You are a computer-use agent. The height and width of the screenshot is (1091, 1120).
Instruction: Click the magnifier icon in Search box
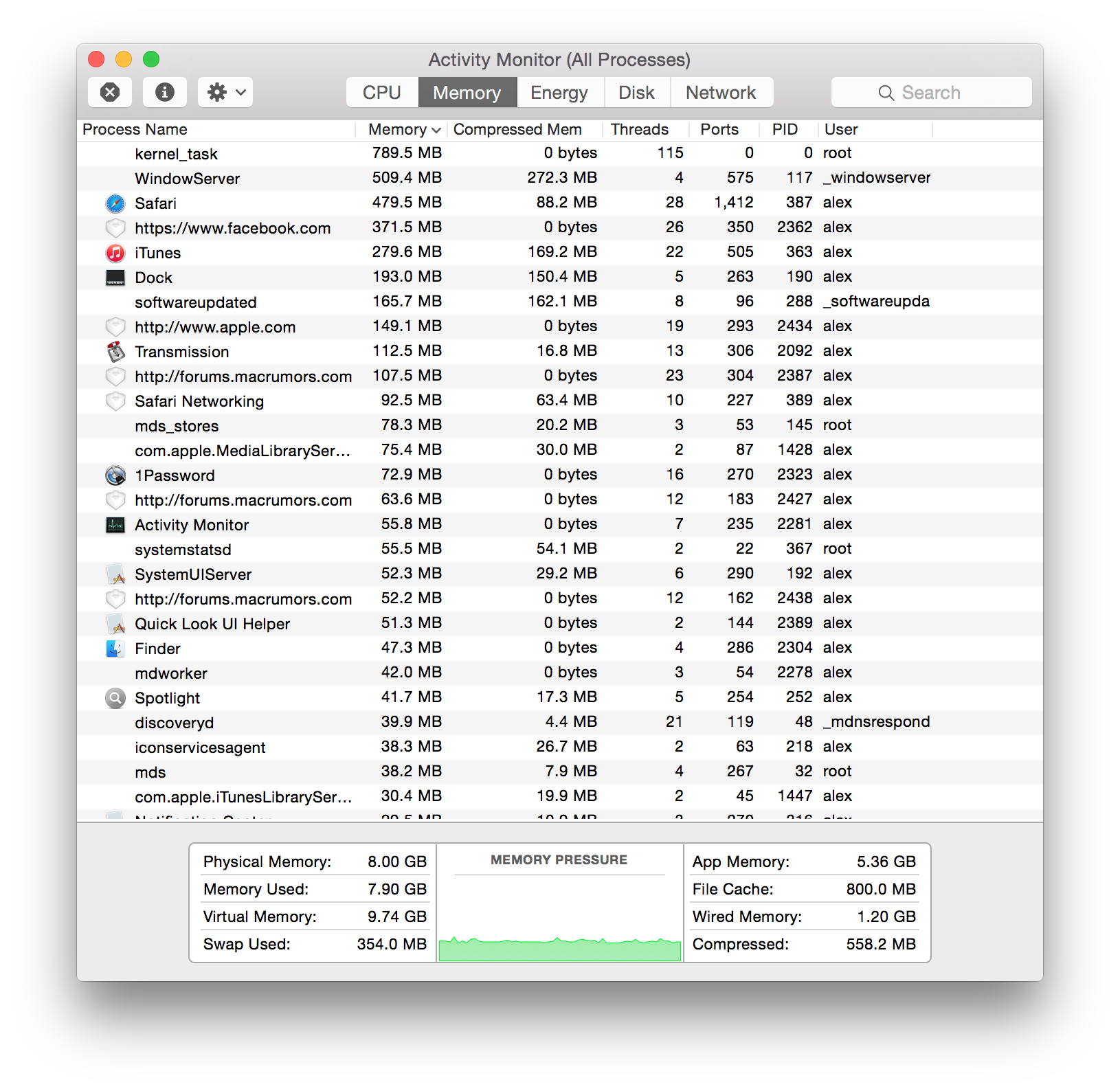pyautogui.click(x=886, y=93)
